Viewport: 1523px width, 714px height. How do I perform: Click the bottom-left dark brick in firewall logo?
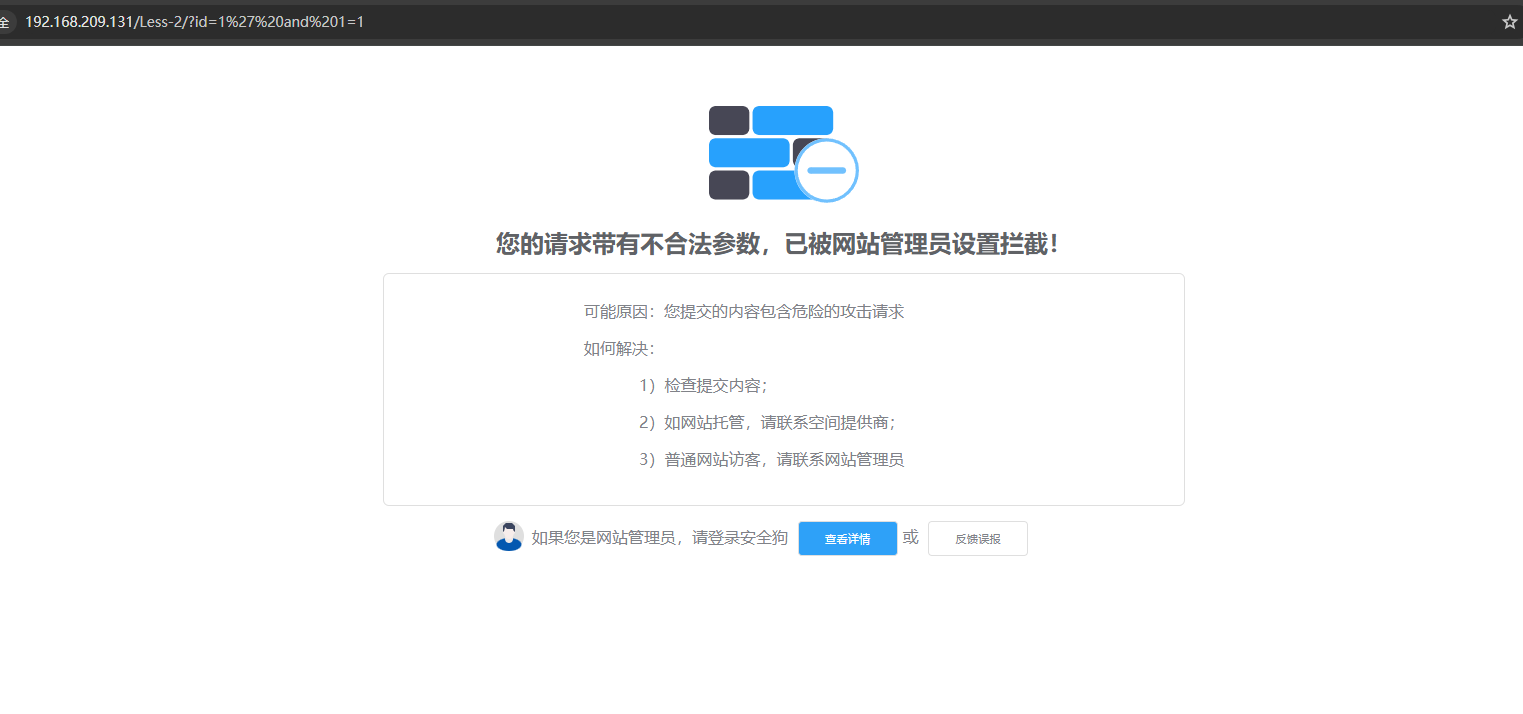[x=729, y=185]
